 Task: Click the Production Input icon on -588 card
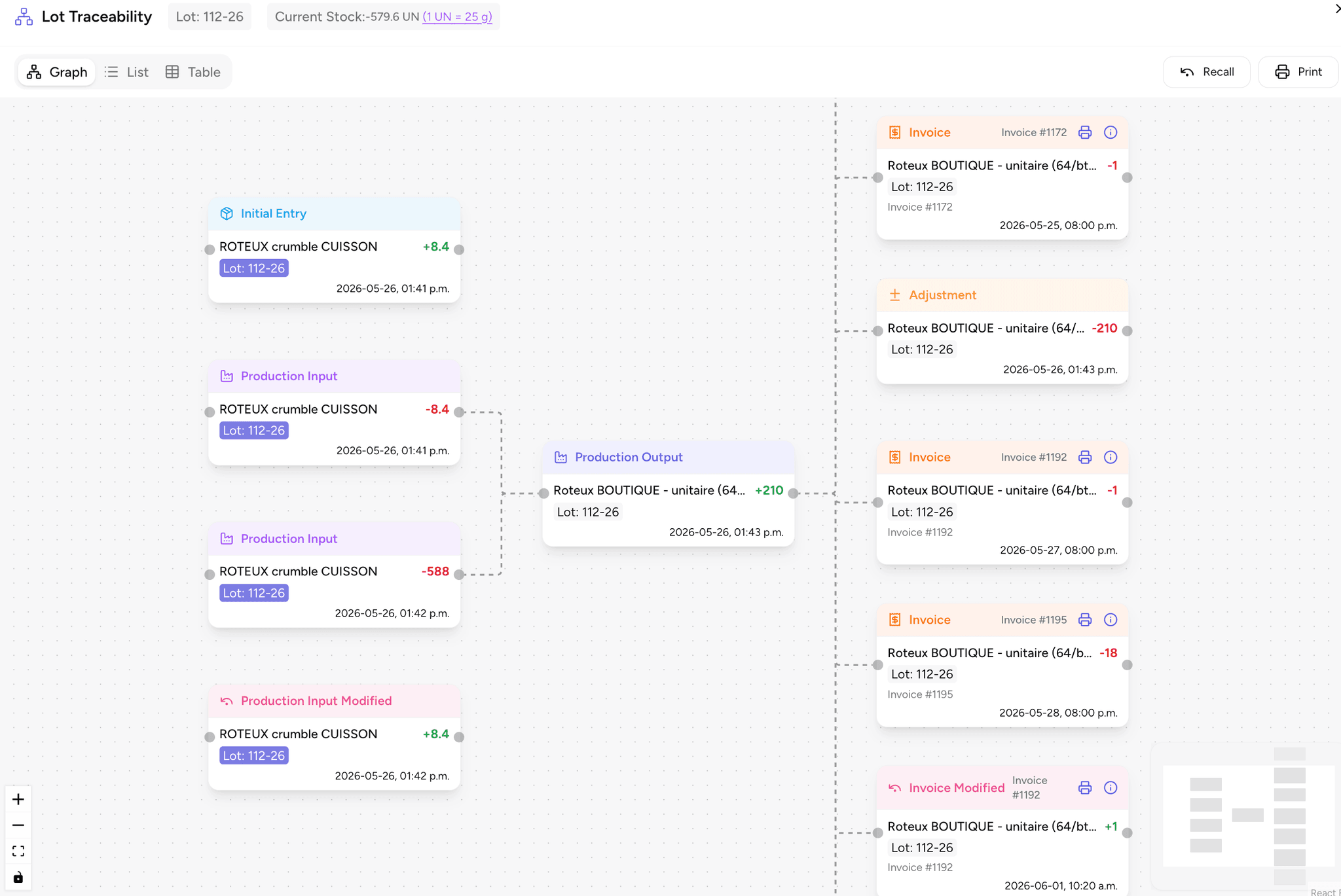click(227, 539)
